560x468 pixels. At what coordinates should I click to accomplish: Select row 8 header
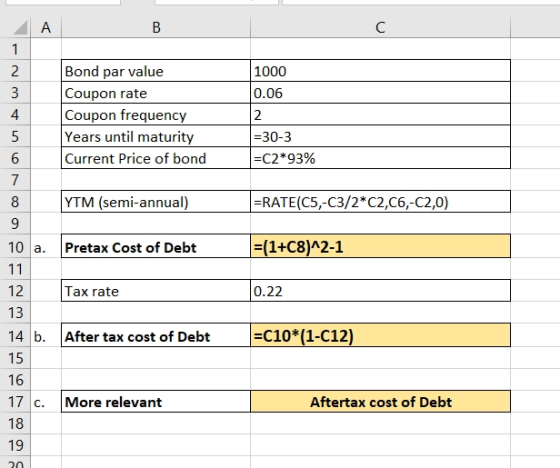point(15,201)
